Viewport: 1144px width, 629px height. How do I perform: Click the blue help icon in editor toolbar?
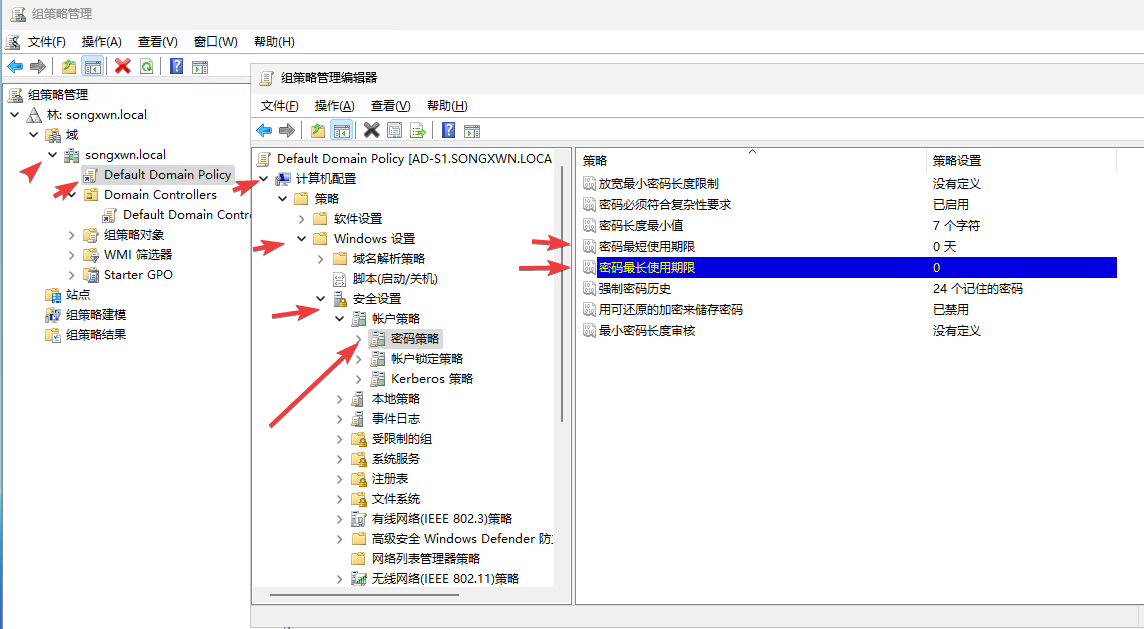[x=448, y=130]
